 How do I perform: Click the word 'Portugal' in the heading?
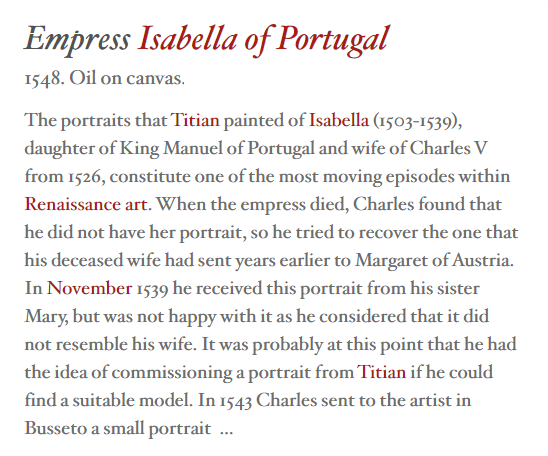click(333, 39)
